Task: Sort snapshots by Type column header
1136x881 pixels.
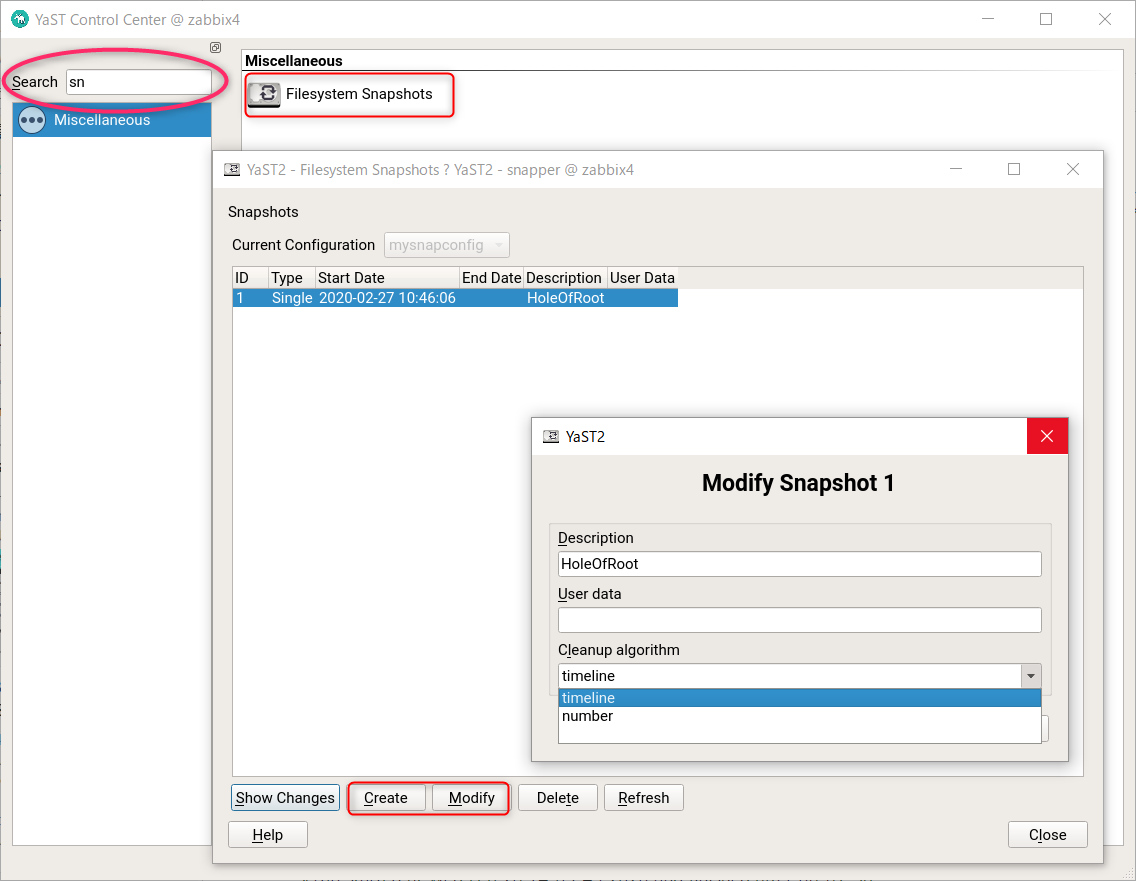Action: pos(291,278)
